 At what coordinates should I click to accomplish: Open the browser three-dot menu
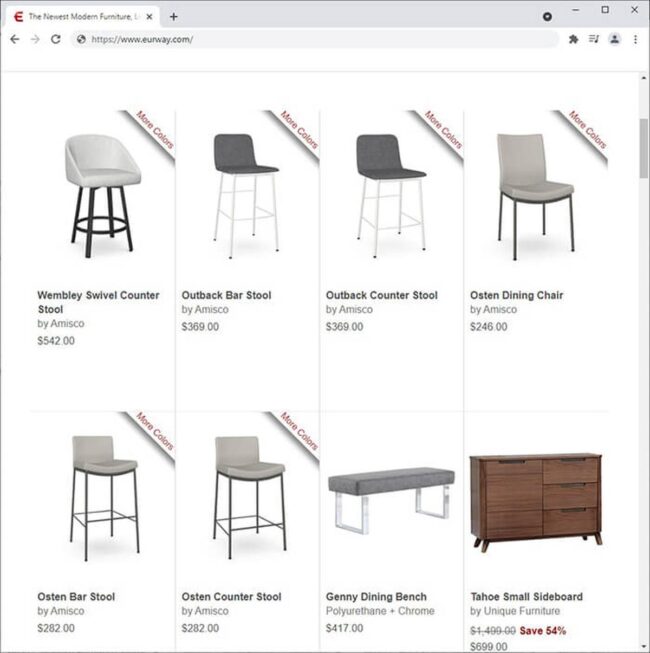[x=635, y=39]
